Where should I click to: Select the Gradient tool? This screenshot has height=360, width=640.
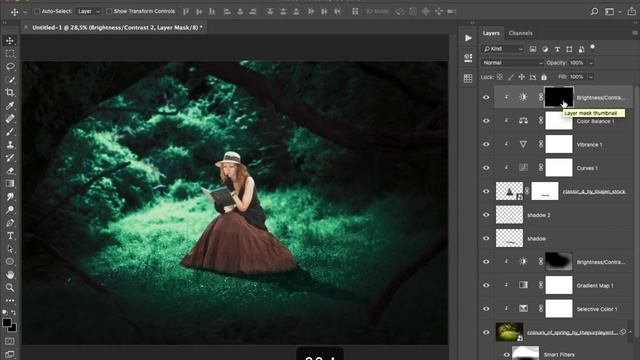point(10,184)
